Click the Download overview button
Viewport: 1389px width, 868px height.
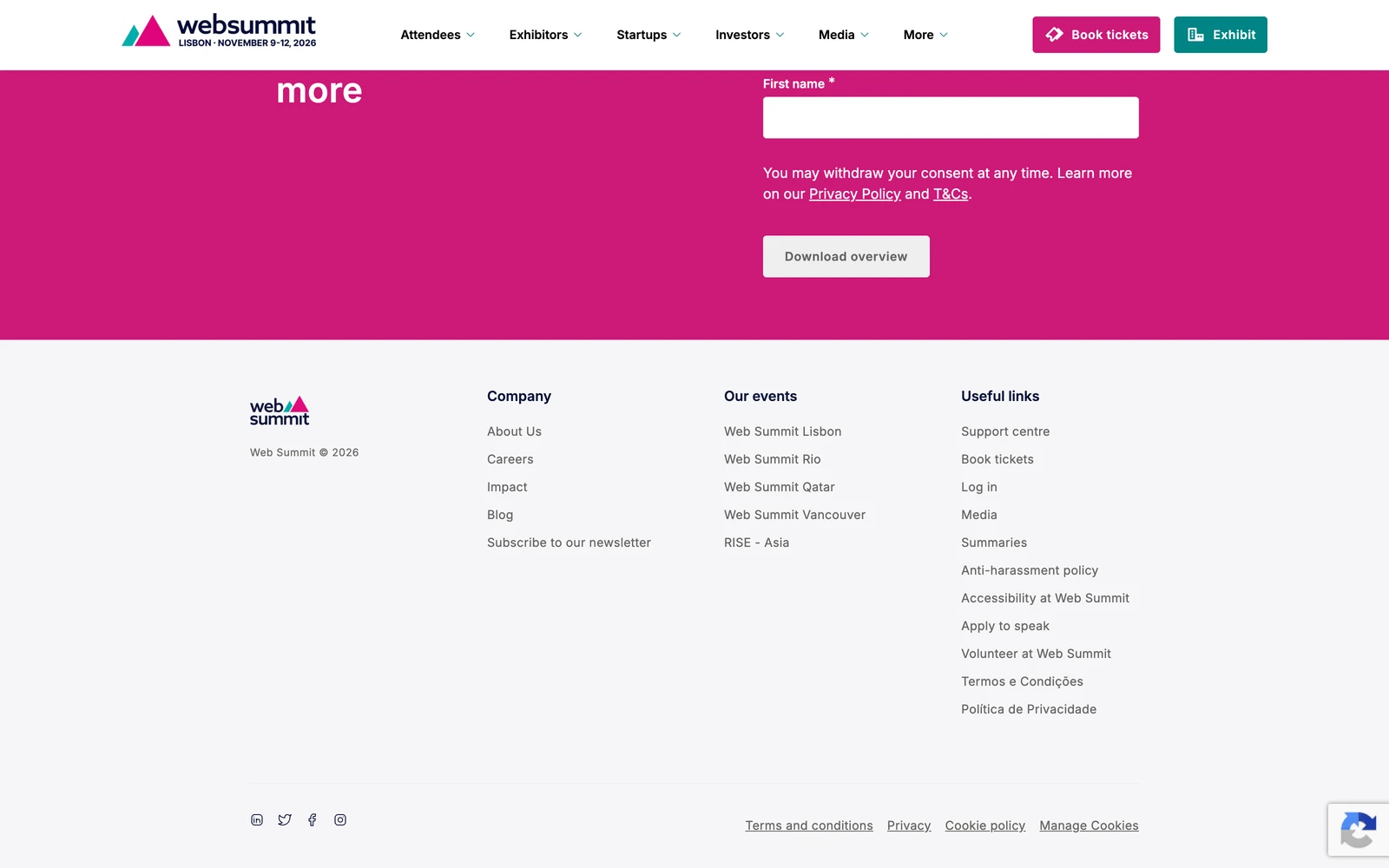coord(846,257)
